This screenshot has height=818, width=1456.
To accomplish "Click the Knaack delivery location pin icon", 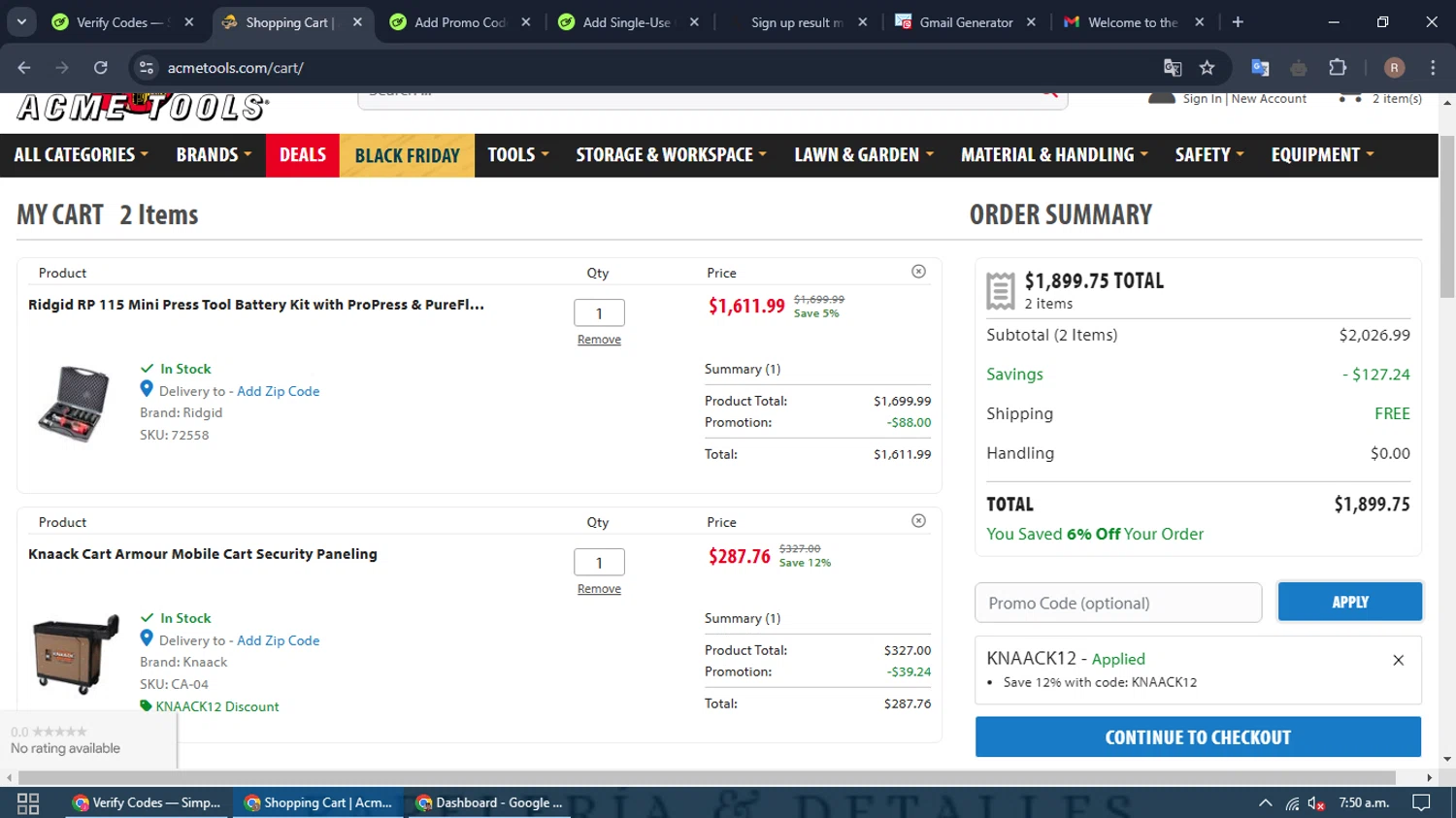I will tap(147, 638).
